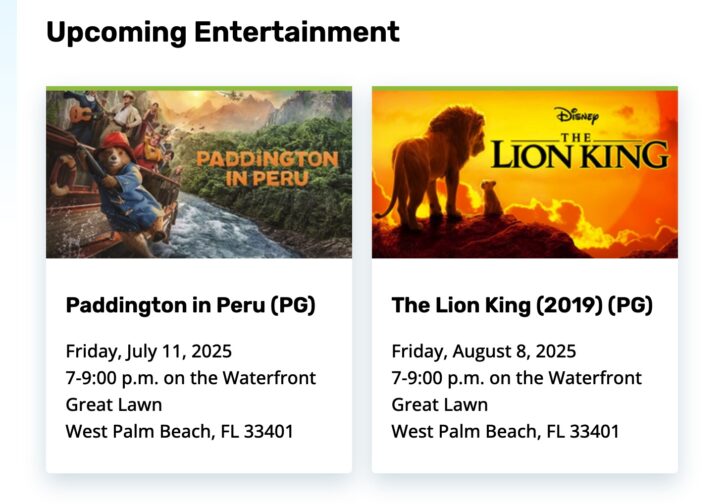
Task: Click the LION KING title lettering on poster
Action: pyautogui.click(x=580, y=155)
